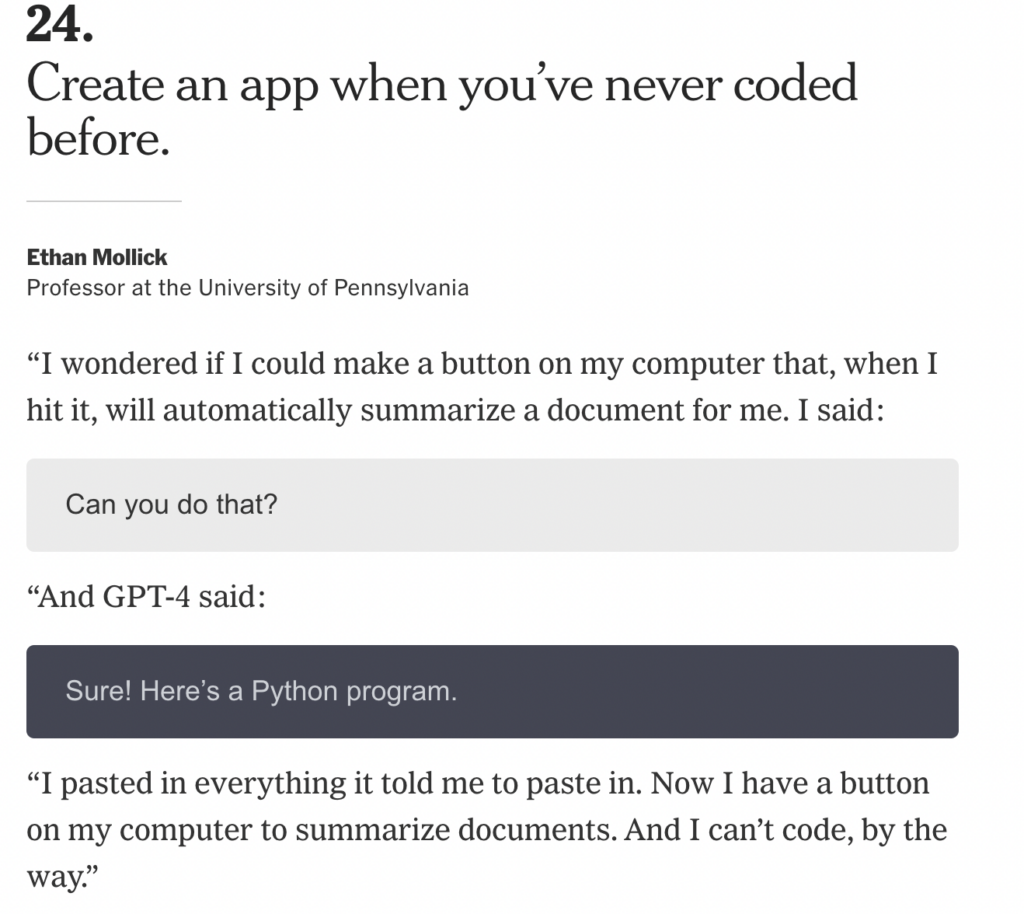Click the gray prompt box "Can you do that?"
The image size is (1024, 914).
tap(492, 505)
